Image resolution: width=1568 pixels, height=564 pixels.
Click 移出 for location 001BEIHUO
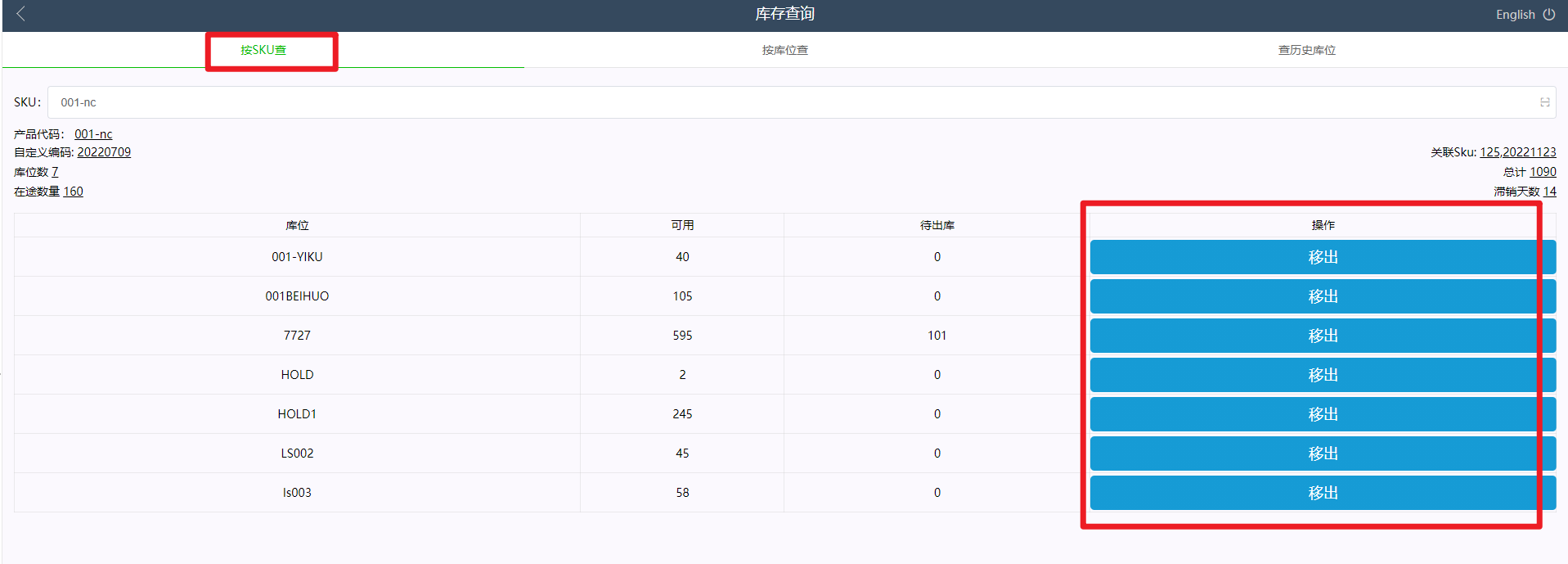[1323, 296]
